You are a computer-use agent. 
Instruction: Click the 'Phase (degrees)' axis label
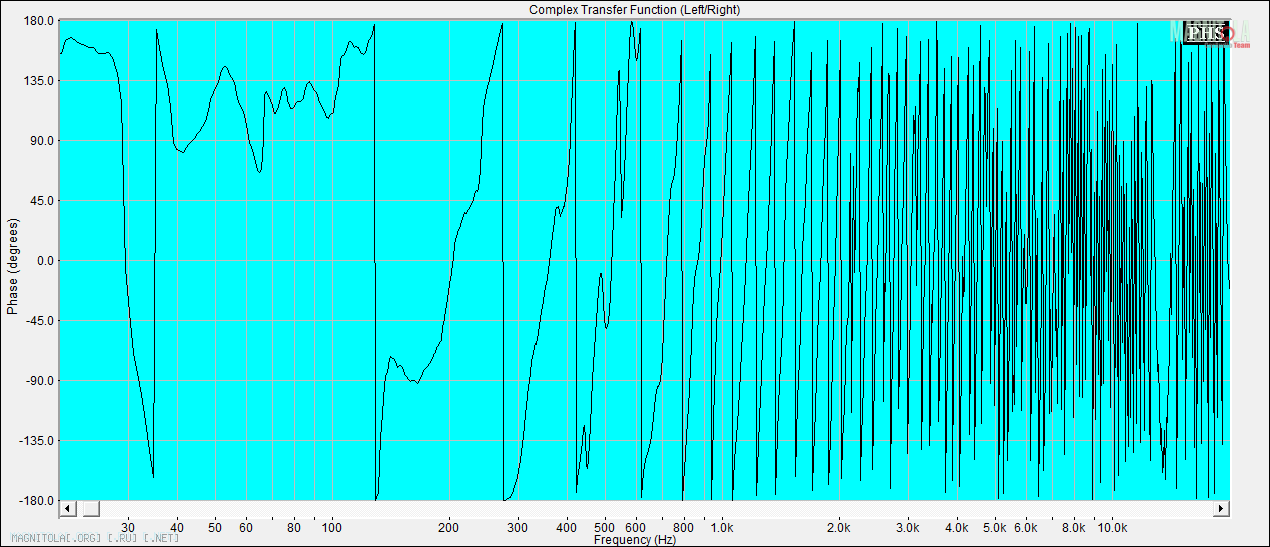[12, 265]
